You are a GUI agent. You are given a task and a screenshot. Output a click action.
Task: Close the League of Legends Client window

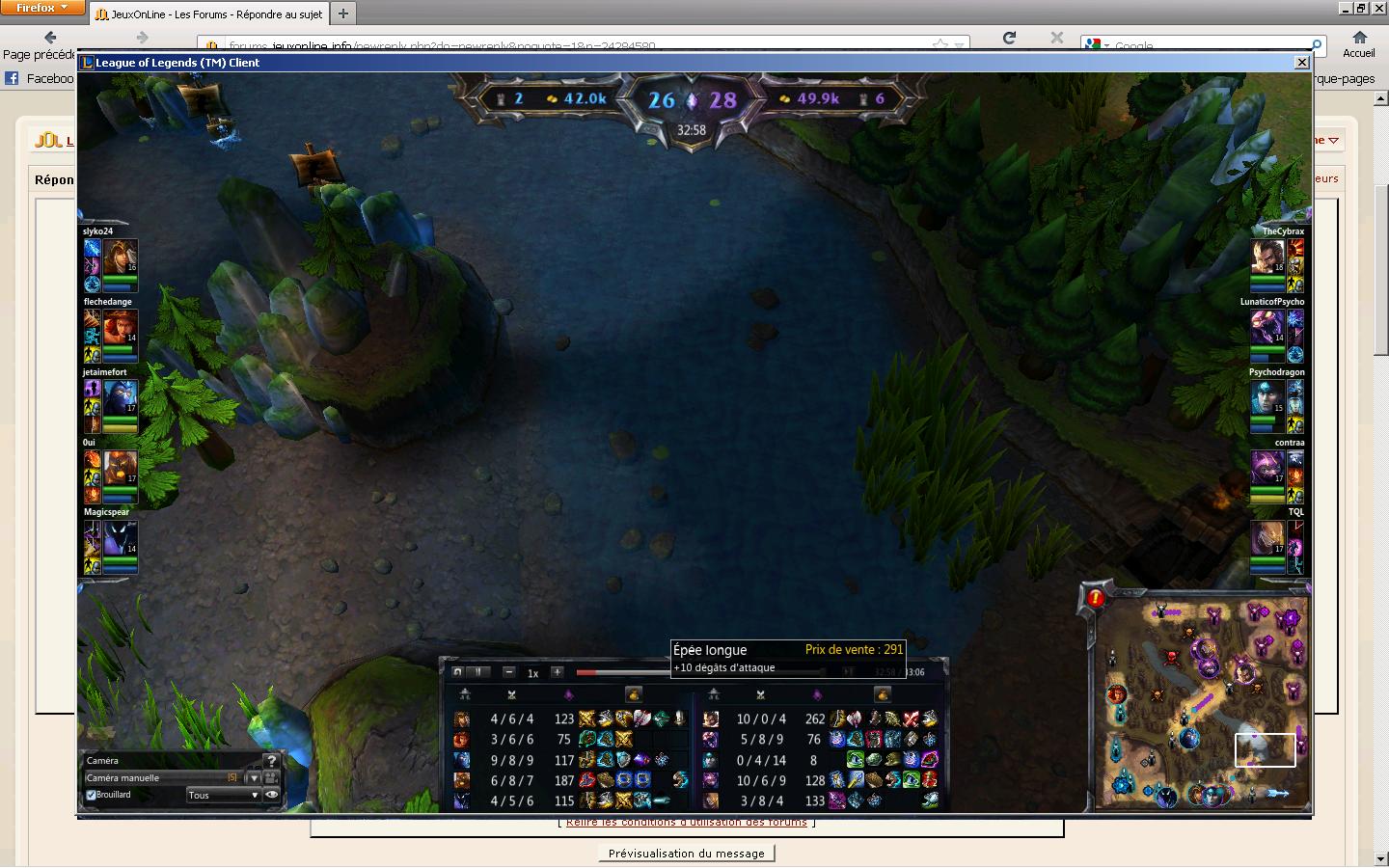click(x=1301, y=62)
